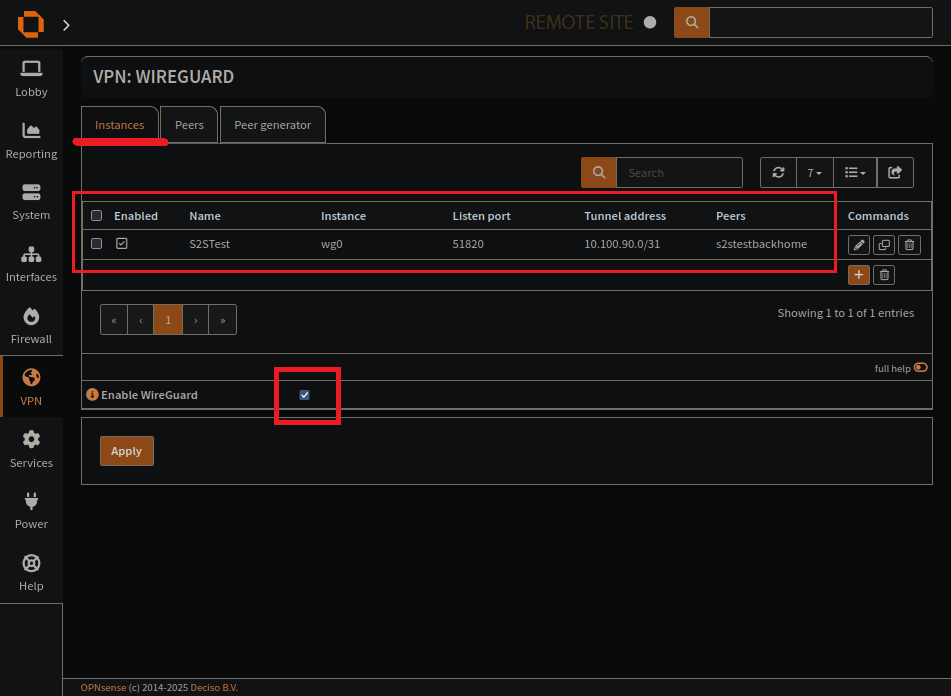Go to the previous page of results
Viewport: 951px width, 696px height.
click(x=141, y=320)
